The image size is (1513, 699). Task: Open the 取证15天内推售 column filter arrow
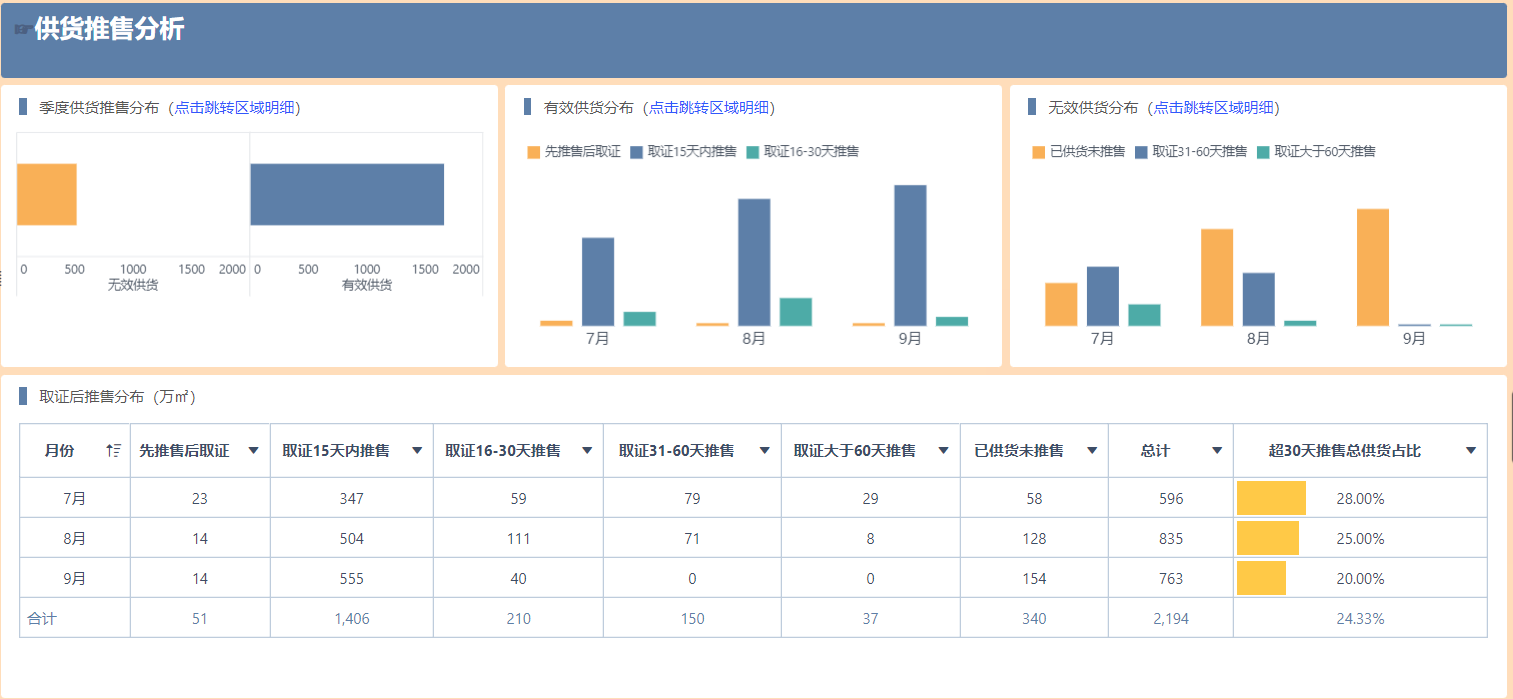[x=417, y=451]
